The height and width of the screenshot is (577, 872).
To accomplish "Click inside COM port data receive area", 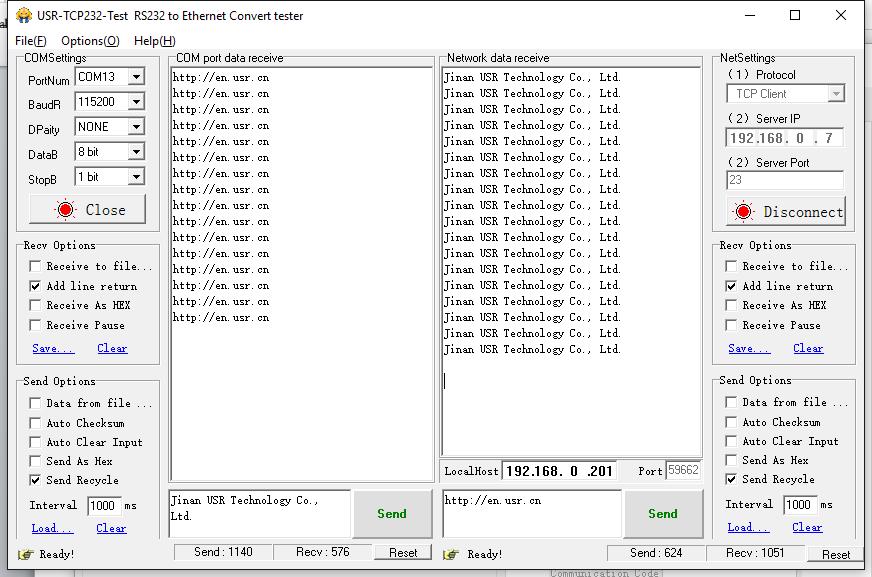I will pos(301,274).
